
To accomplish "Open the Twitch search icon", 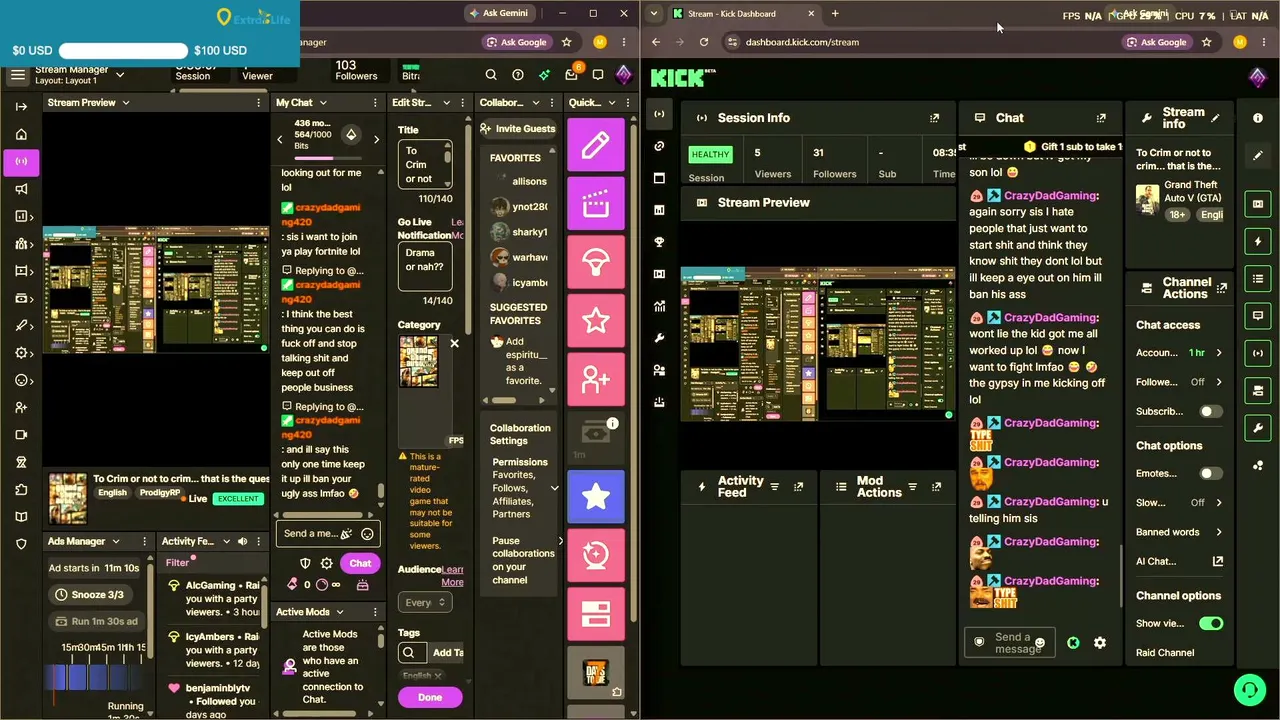I will pos(491,75).
